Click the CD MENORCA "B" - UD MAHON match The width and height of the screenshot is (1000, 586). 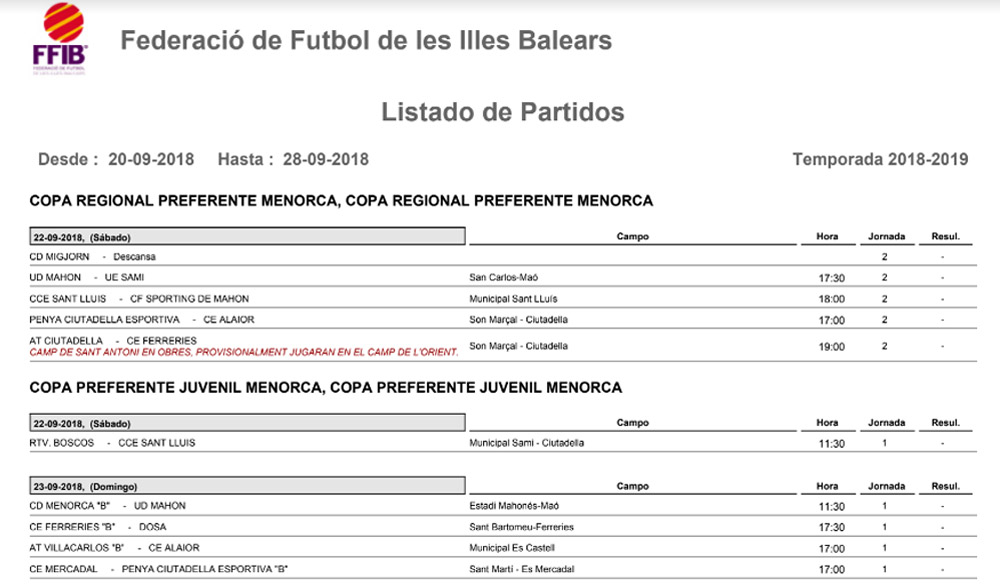pyautogui.click(x=108, y=506)
